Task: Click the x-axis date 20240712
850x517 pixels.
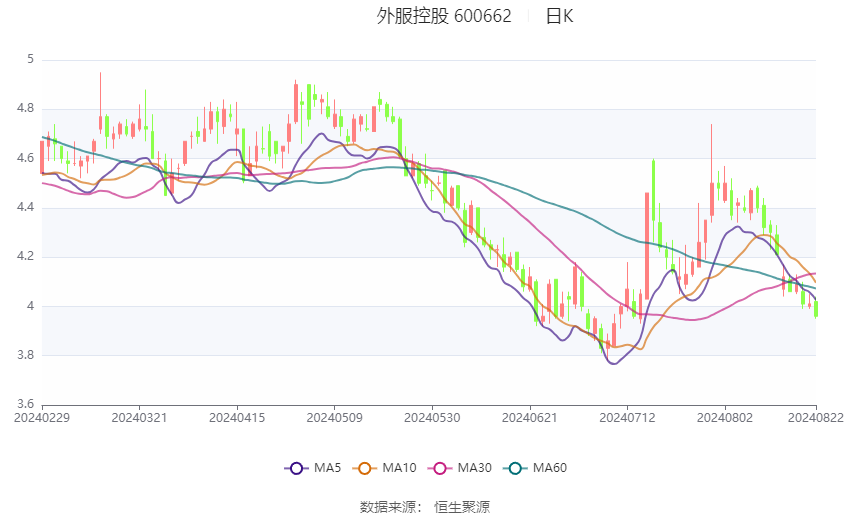Action: coord(627,418)
